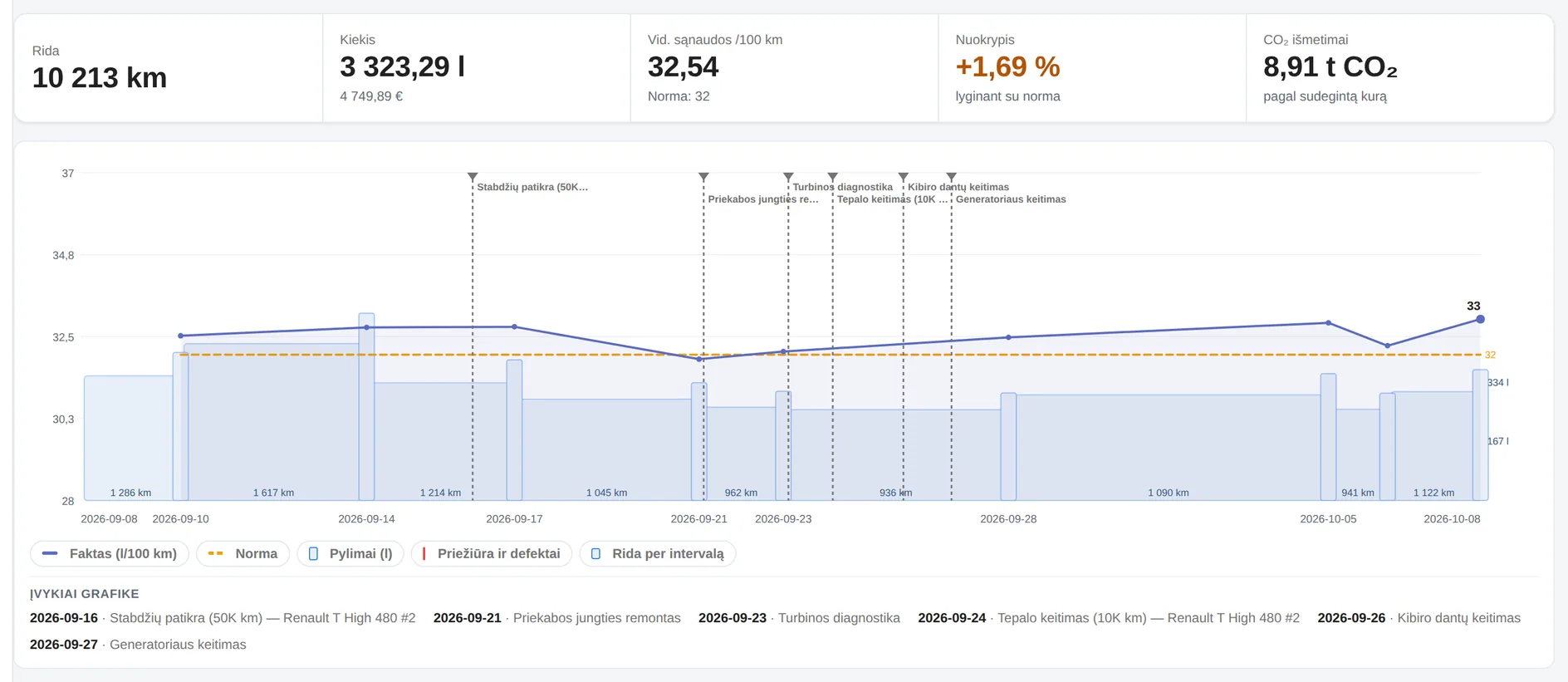This screenshot has width=1568, height=682.
Task: Click the ĮVYKIAI GRAFIKE heading
Action: [85, 594]
